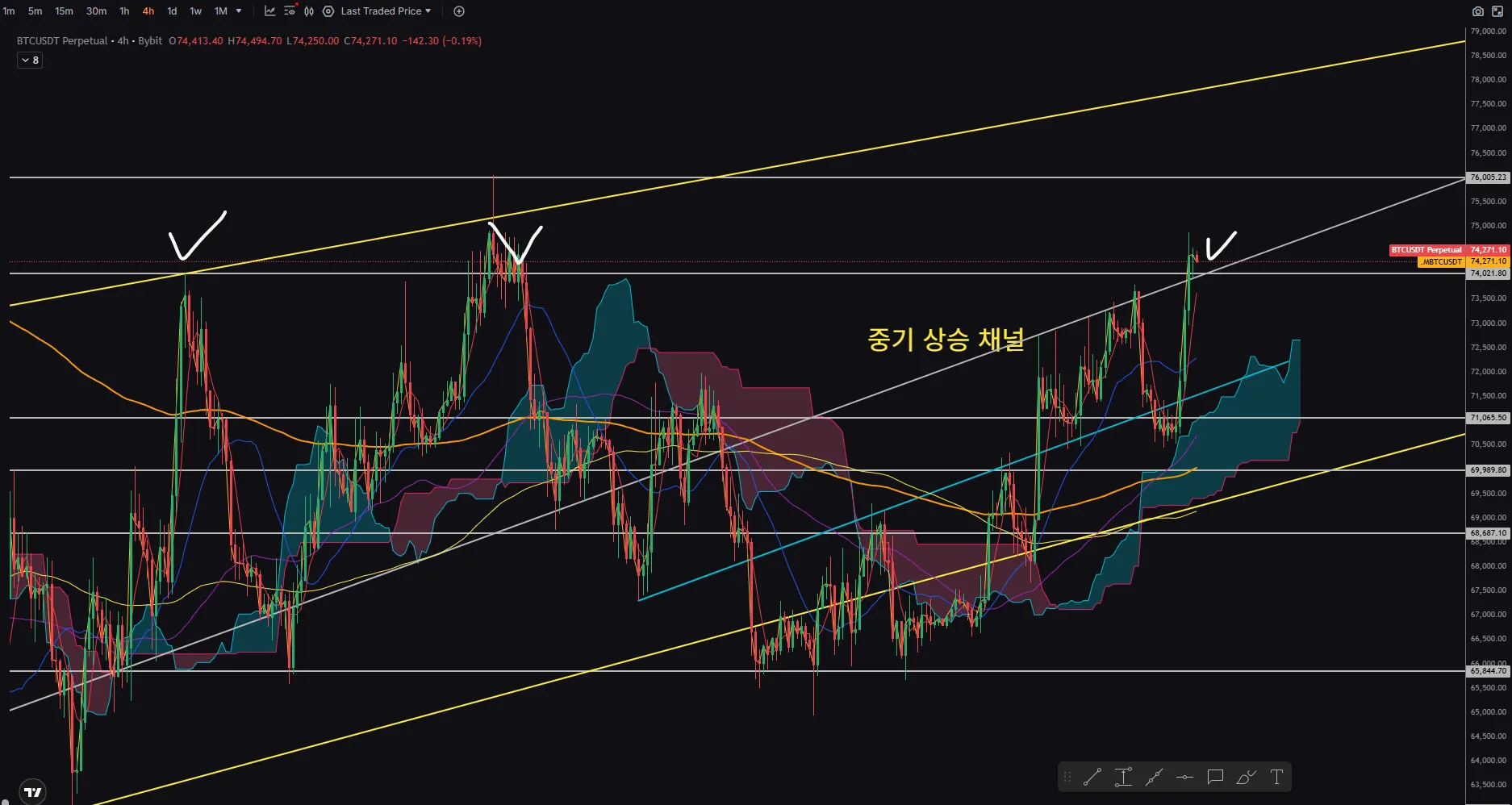Expand the more timeframes dropdown arrow
Screen dimensions: 1512x805
(x=239, y=11)
